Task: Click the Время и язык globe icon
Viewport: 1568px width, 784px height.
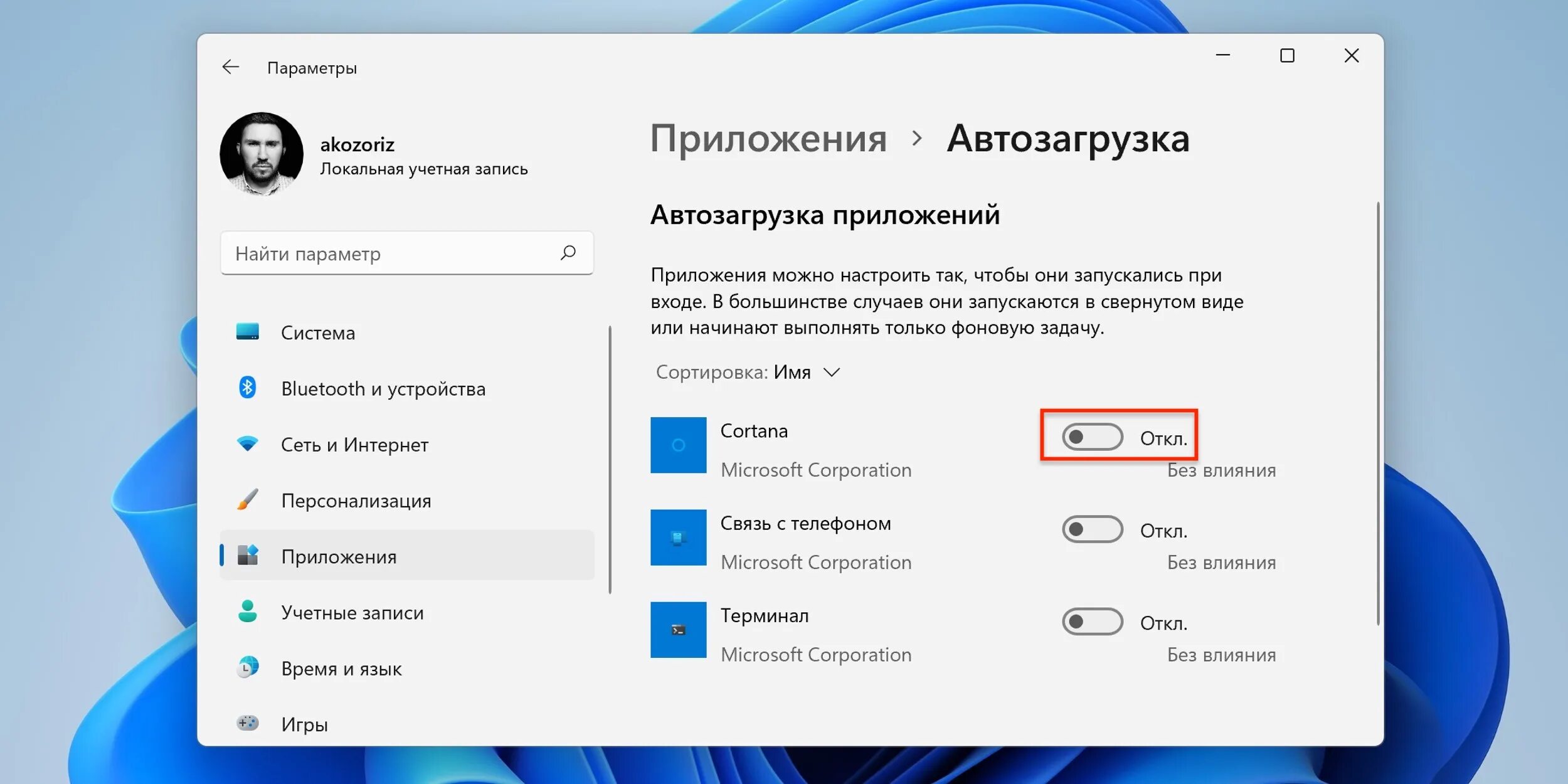Action: point(248,667)
